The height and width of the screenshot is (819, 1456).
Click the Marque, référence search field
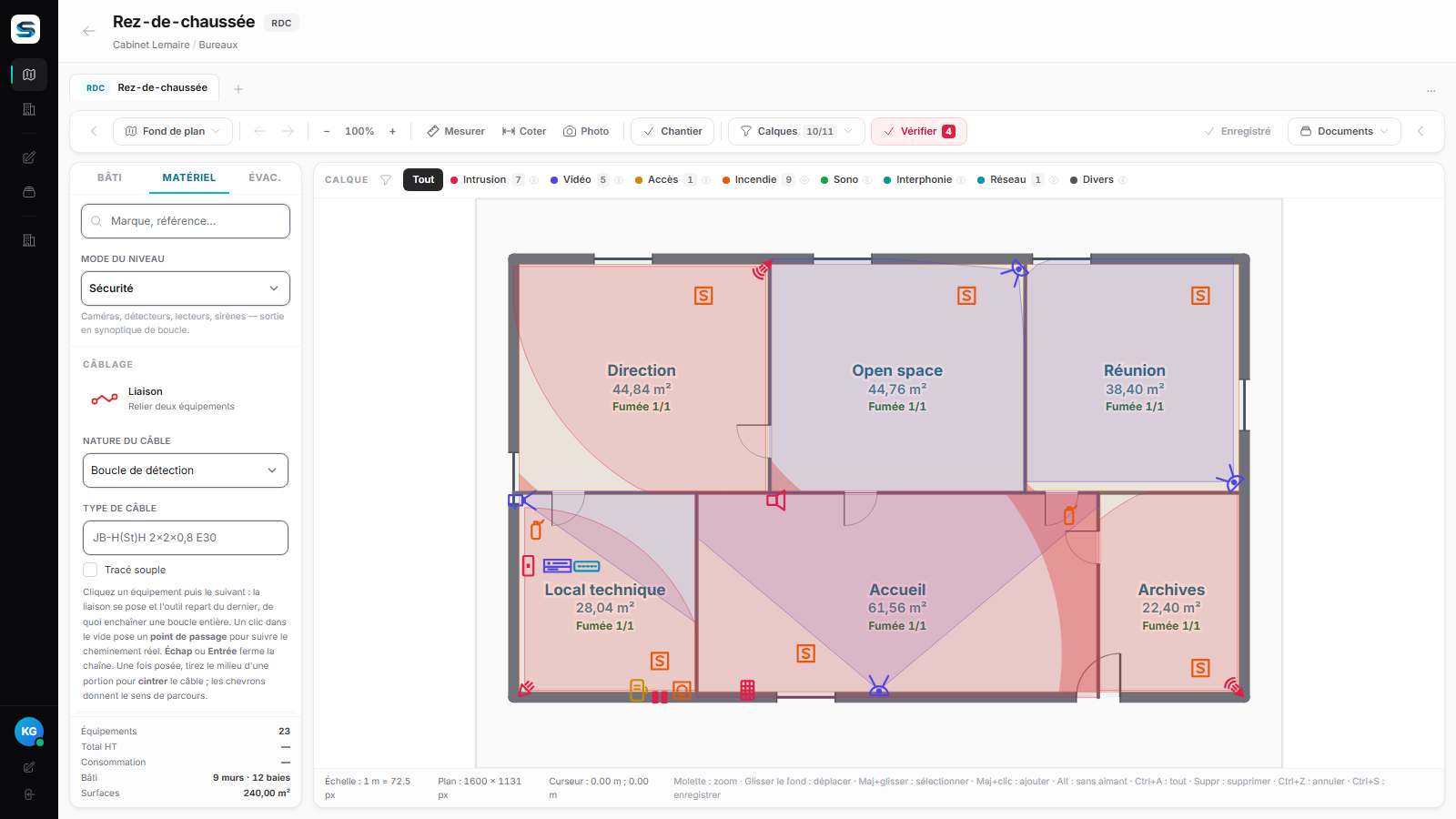pyautogui.click(x=186, y=221)
